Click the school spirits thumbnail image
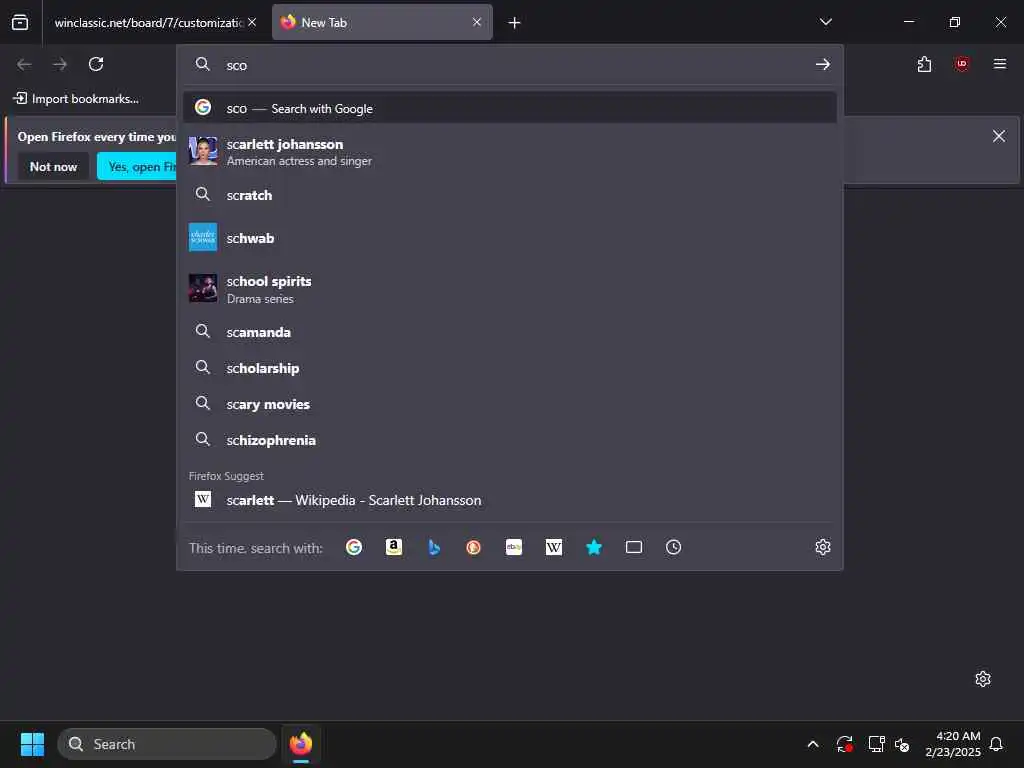 point(203,288)
